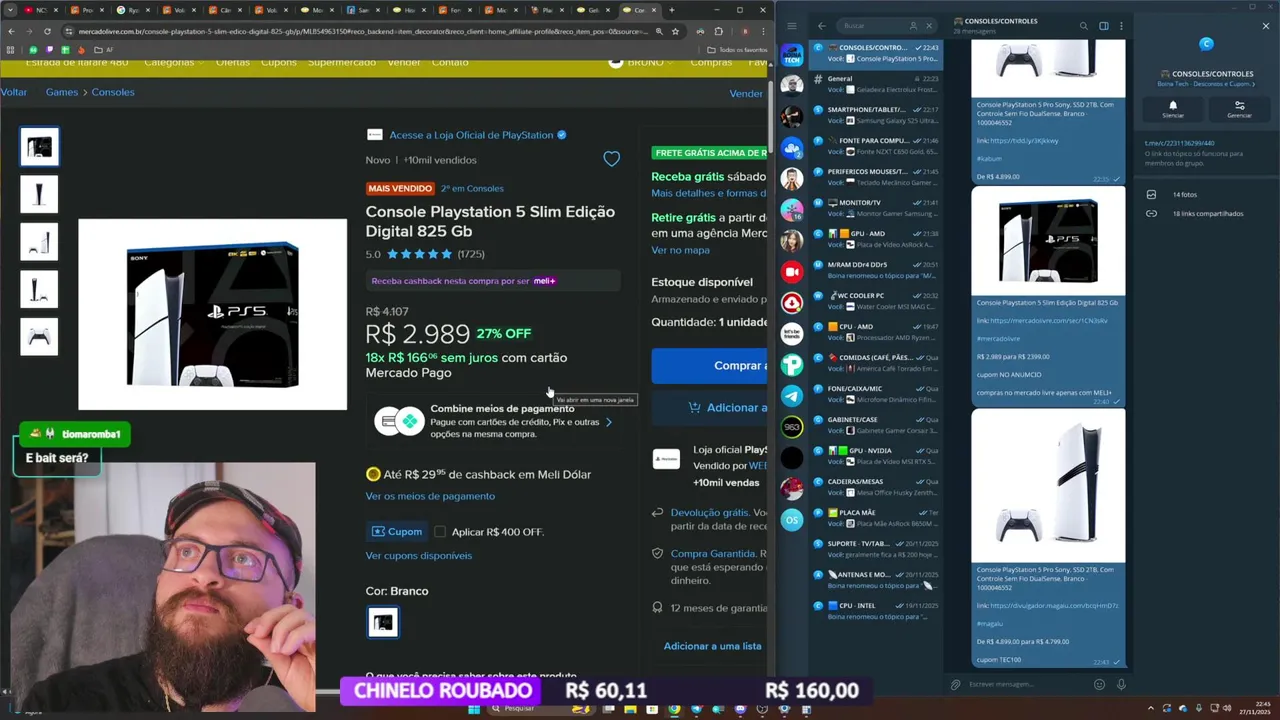Open General topic
Viewport: 1280px width, 720px height.
click(x=875, y=84)
